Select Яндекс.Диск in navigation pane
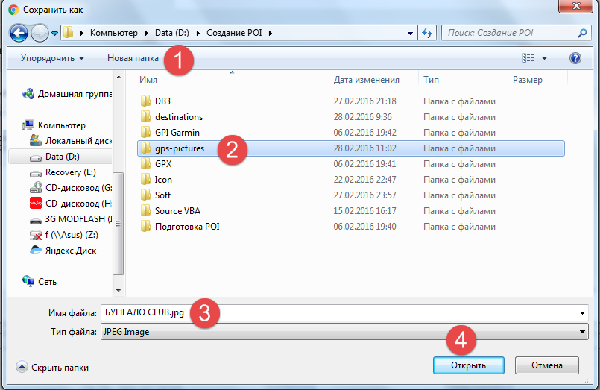This screenshot has width=600, height=390. pyautogui.click(x=63, y=251)
